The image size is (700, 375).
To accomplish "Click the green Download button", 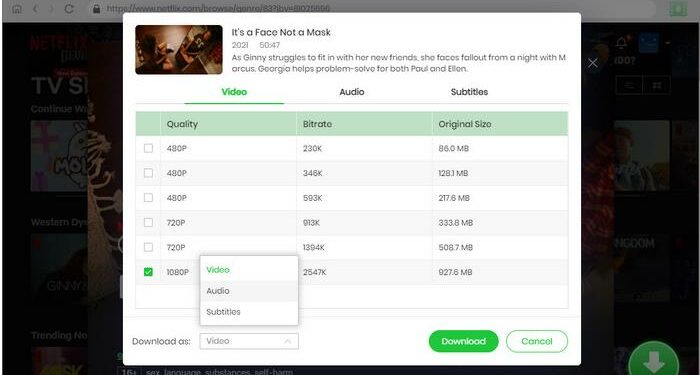I will [463, 342].
